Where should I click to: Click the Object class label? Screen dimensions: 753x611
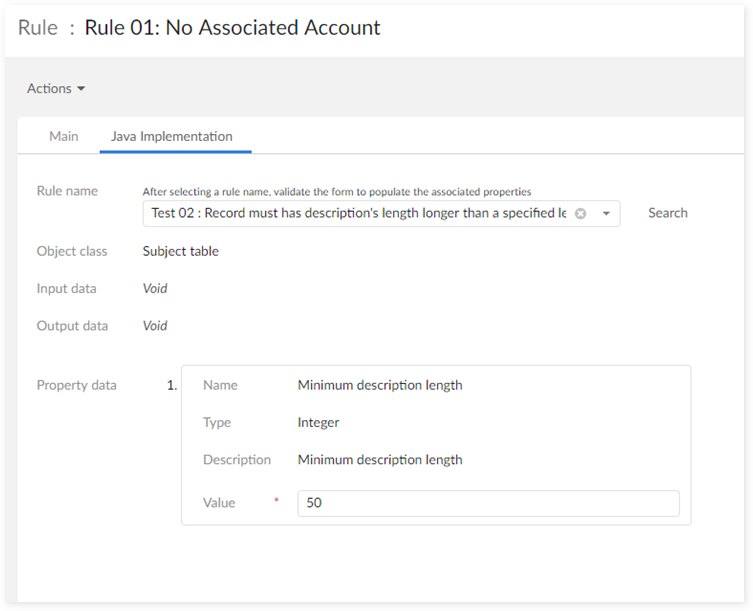72,251
